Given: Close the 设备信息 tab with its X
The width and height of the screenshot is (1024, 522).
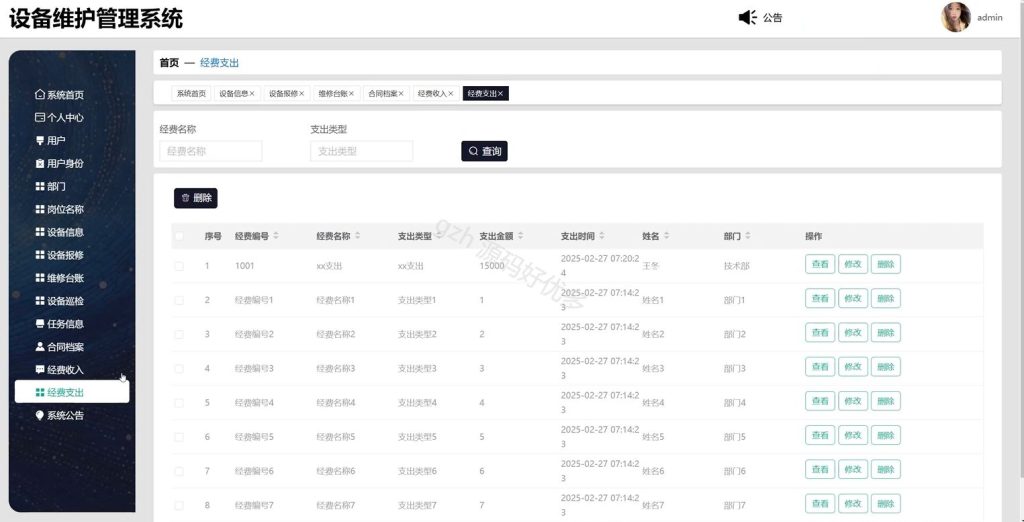Looking at the screenshot, I should pyautogui.click(x=252, y=93).
